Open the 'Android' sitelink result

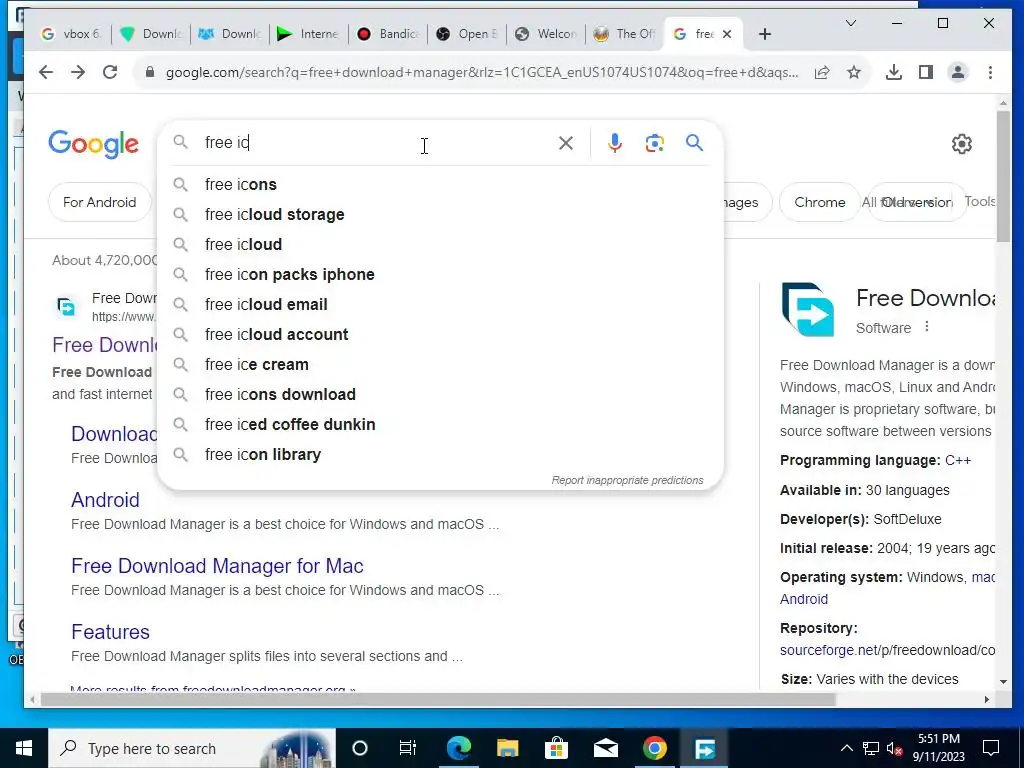click(x=105, y=500)
